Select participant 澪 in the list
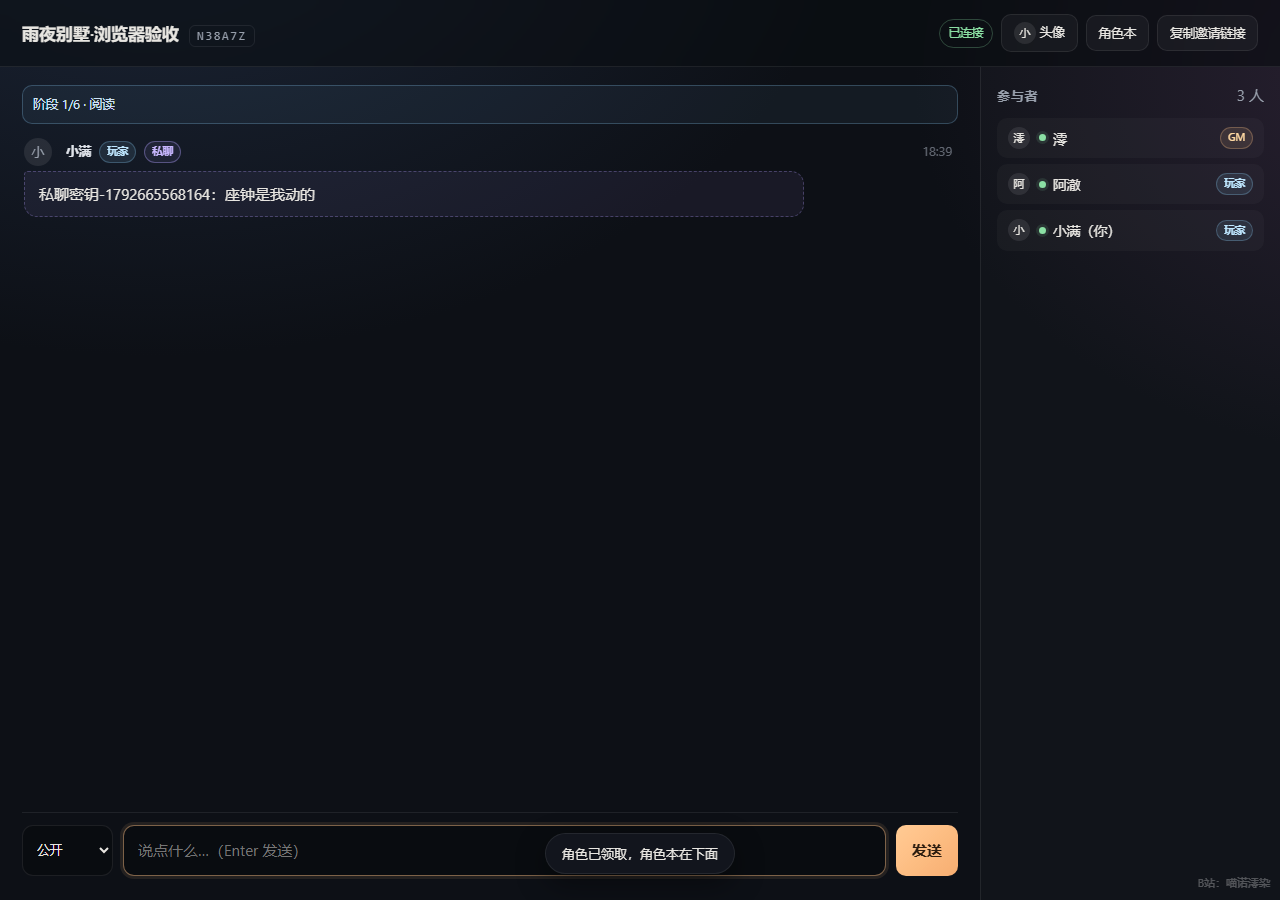This screenshot has height=900, width=1280. pos(1130,138)
